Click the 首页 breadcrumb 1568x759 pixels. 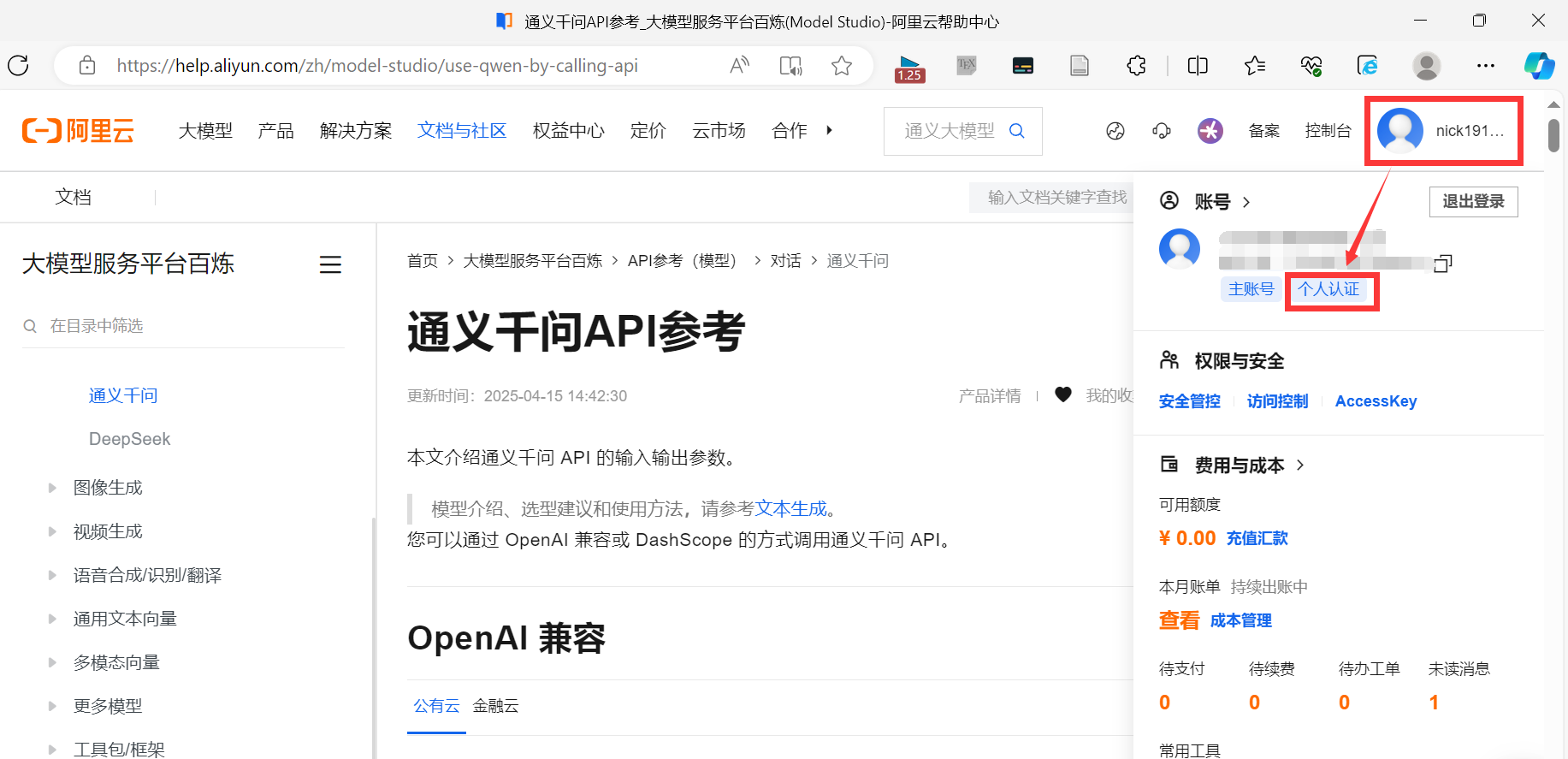[423, 261]
